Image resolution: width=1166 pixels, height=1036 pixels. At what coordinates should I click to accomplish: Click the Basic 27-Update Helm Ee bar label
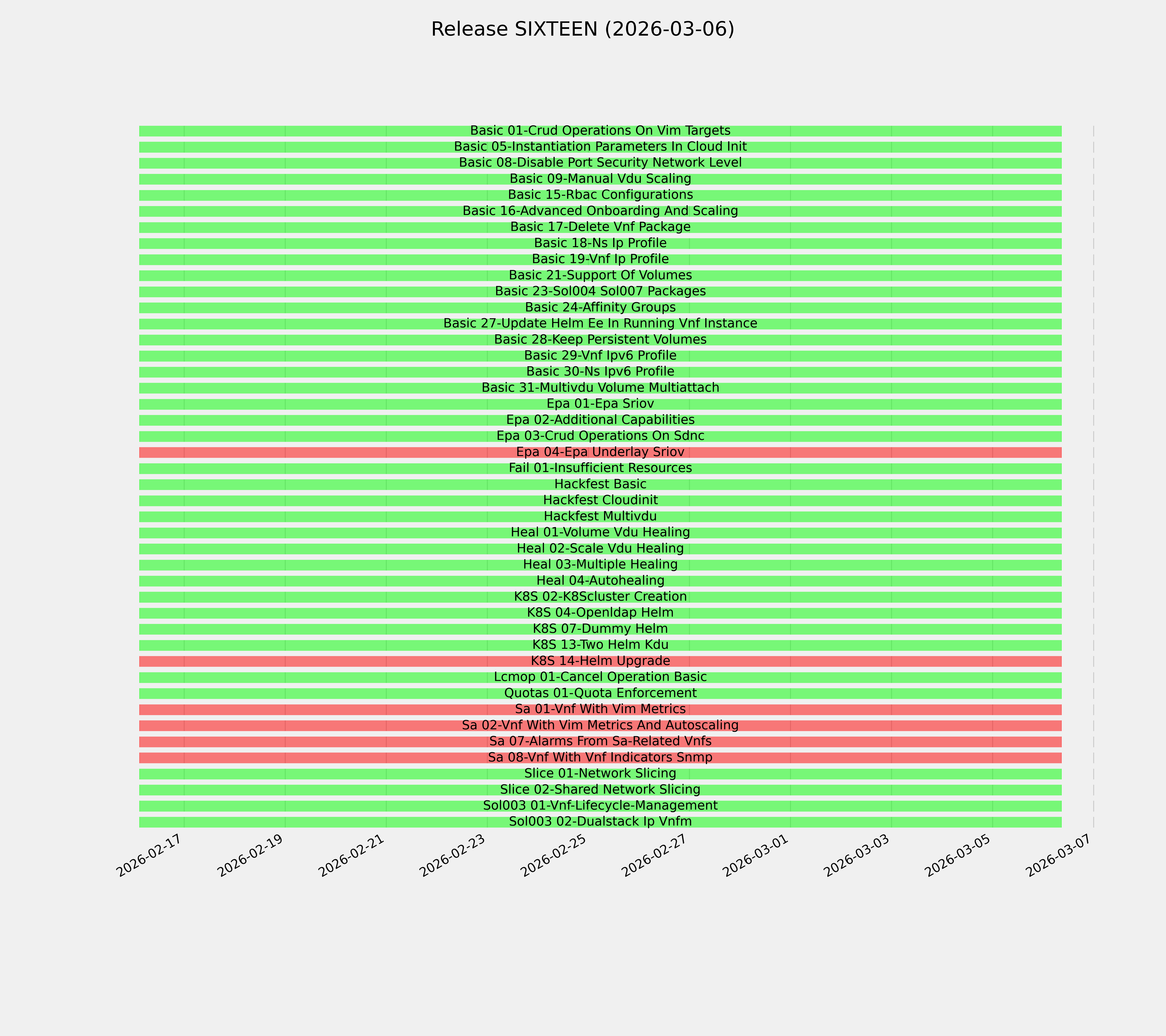600,324
